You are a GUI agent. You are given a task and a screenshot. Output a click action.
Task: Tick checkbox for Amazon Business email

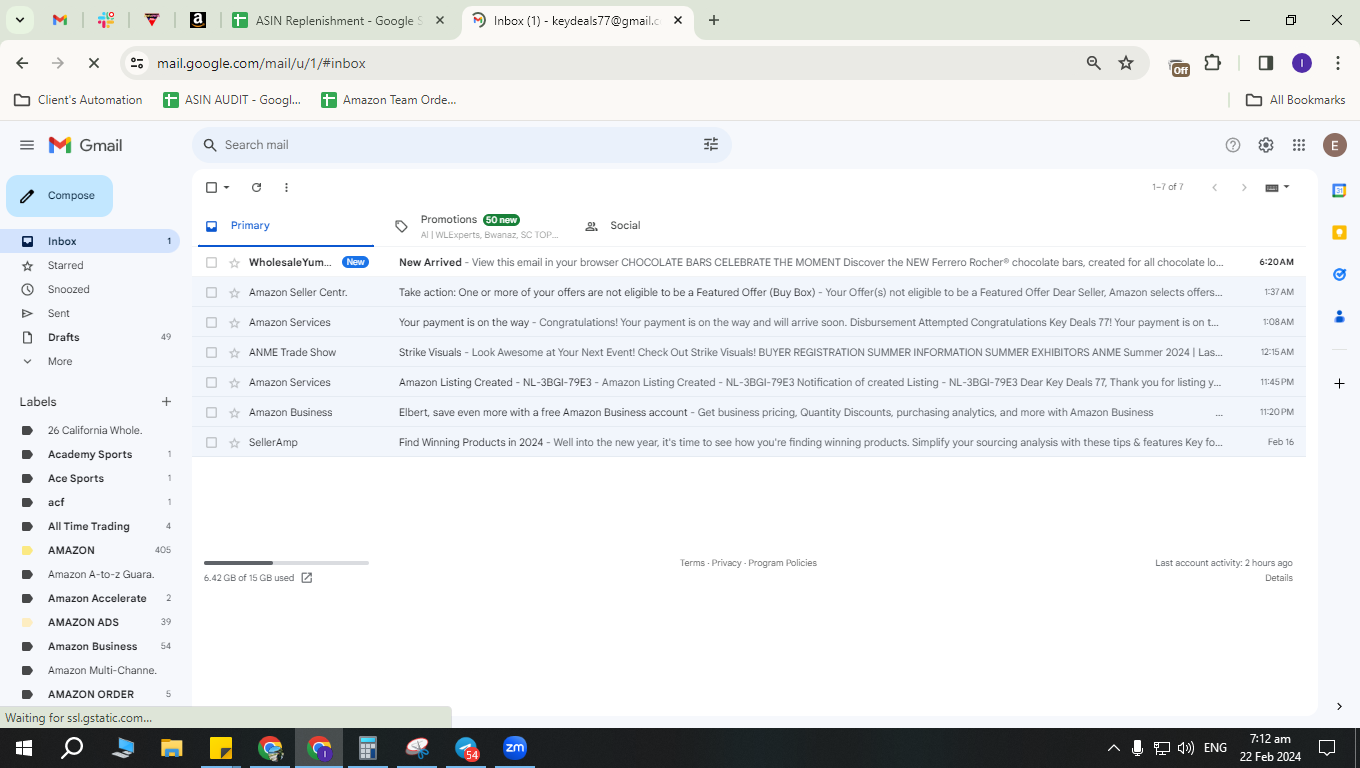pyautogui.click(x=211, y=412)
